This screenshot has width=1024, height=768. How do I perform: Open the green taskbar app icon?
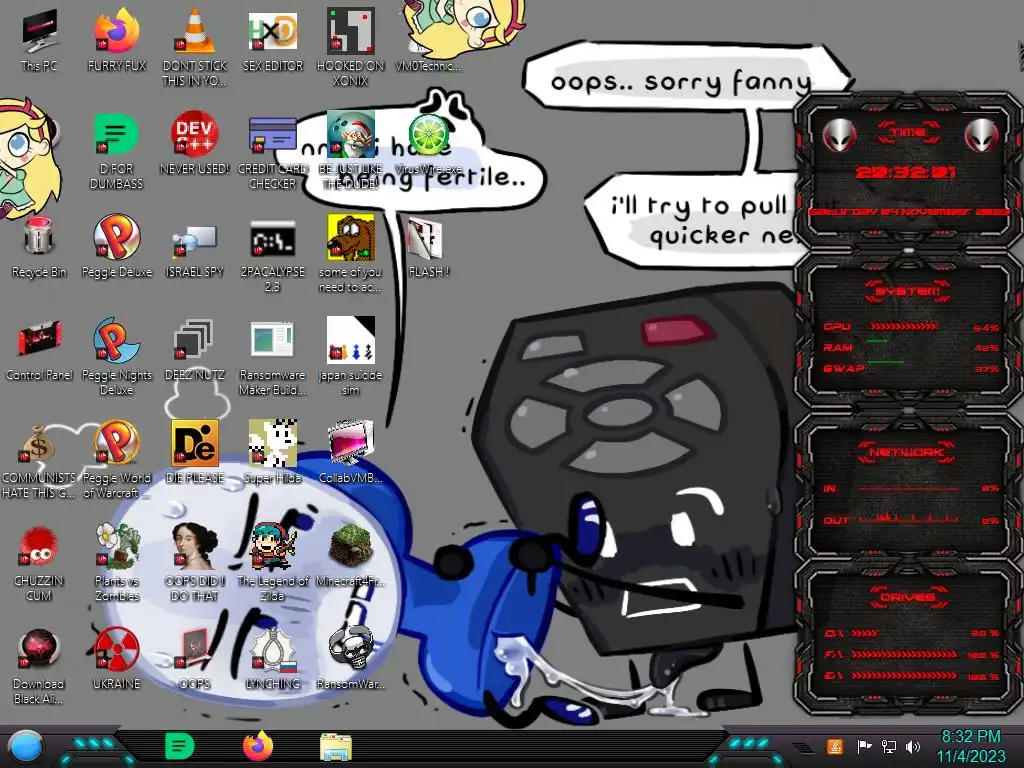[179, 746]
